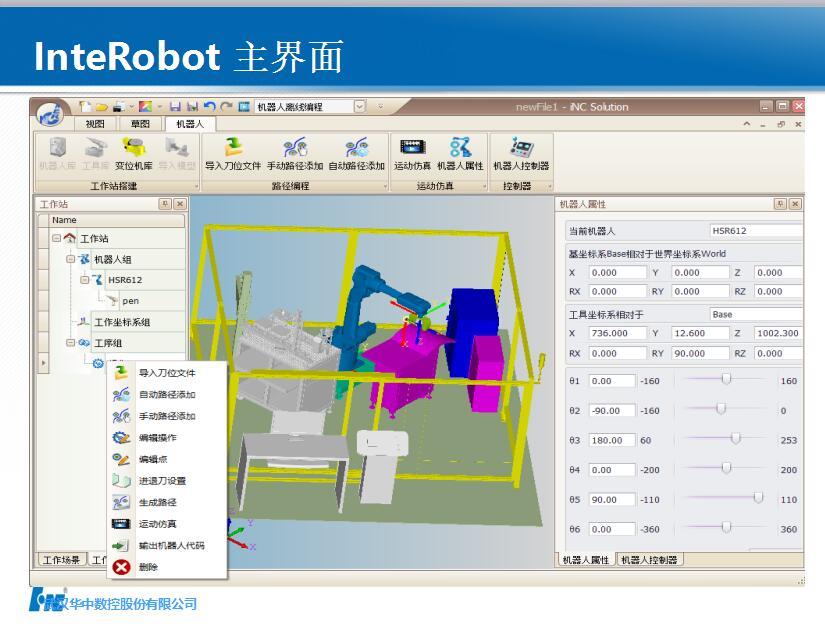
Task: Switch to the 工作场景 bottom tab
Action: [x=61, y=559]
